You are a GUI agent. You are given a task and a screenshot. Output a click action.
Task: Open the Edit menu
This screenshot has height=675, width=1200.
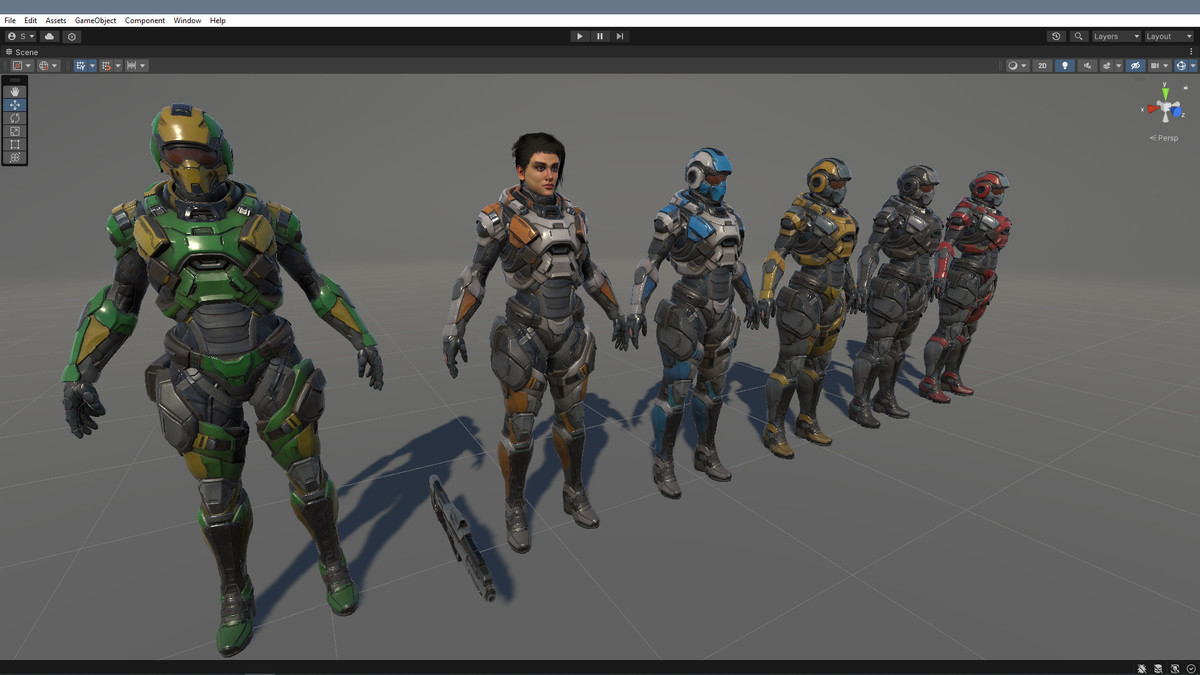(x=31, y=20)
